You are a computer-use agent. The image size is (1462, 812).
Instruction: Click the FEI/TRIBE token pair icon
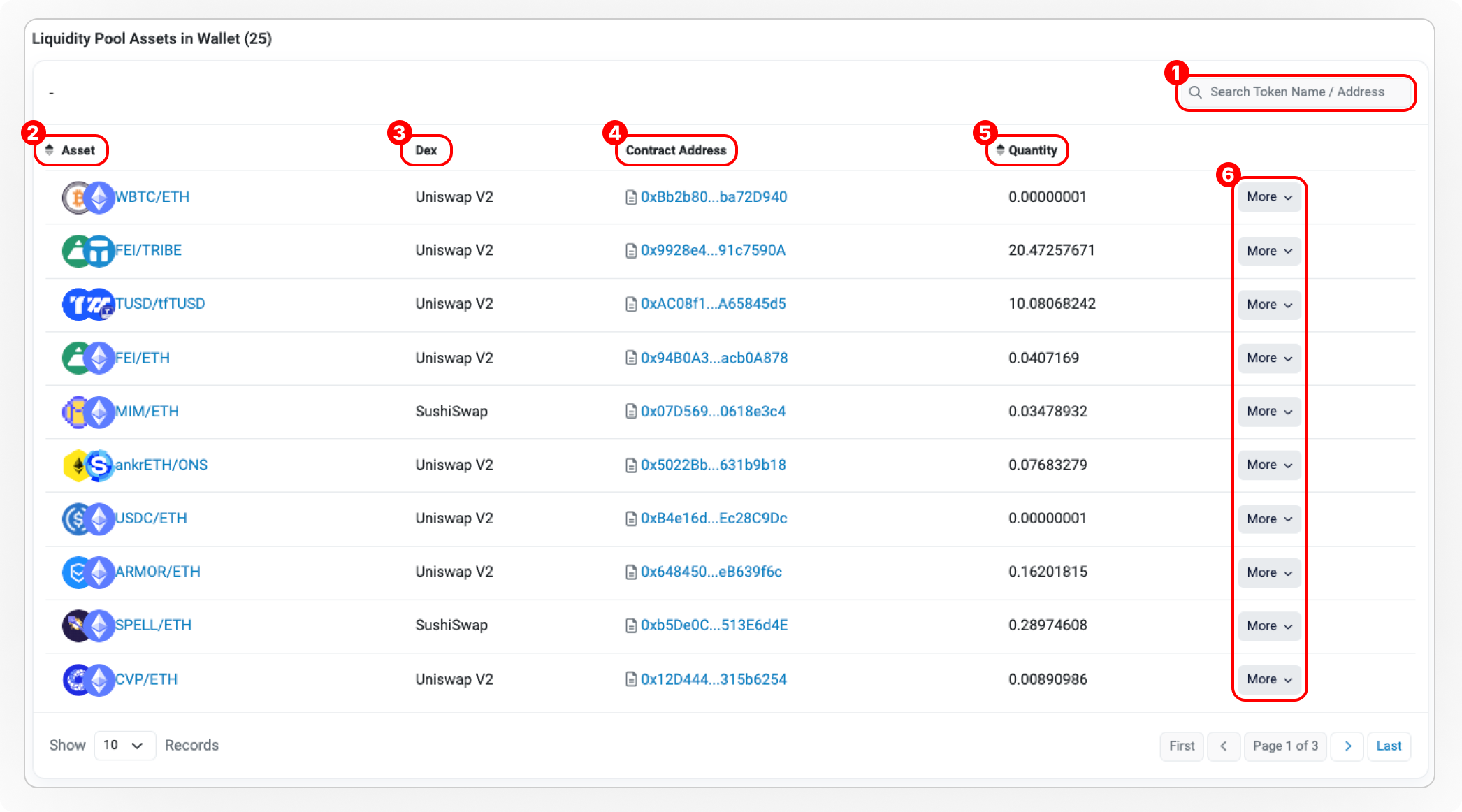[x=88, y=251]
